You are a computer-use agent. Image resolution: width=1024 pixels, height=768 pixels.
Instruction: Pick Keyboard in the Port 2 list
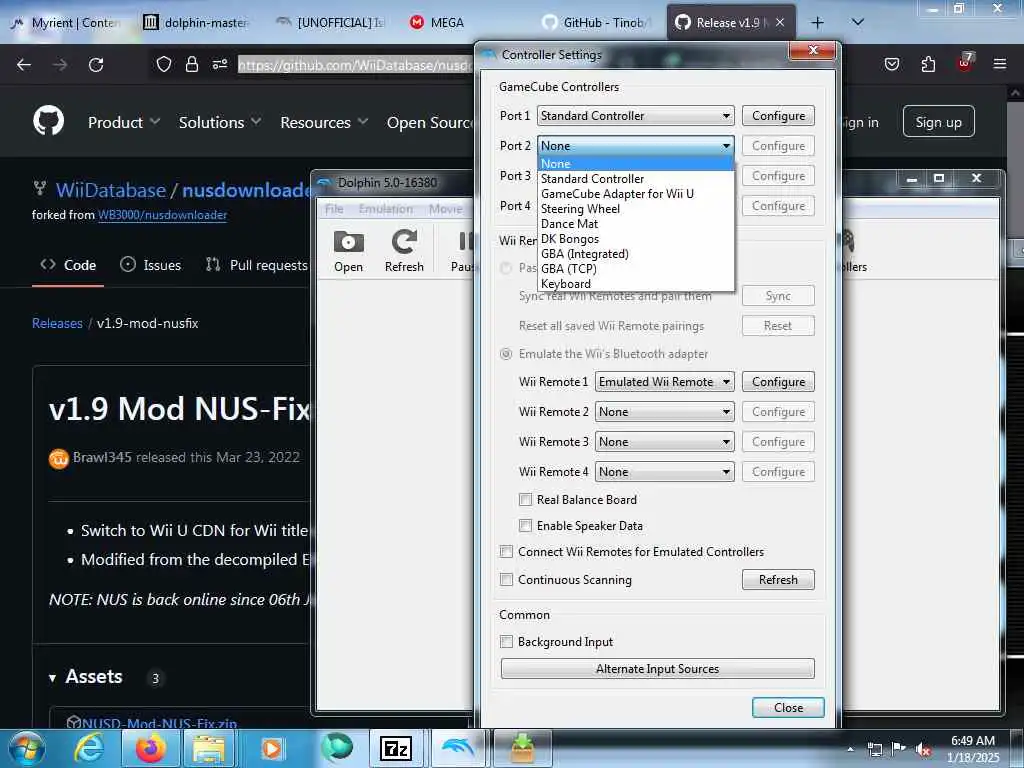[635, 284]
